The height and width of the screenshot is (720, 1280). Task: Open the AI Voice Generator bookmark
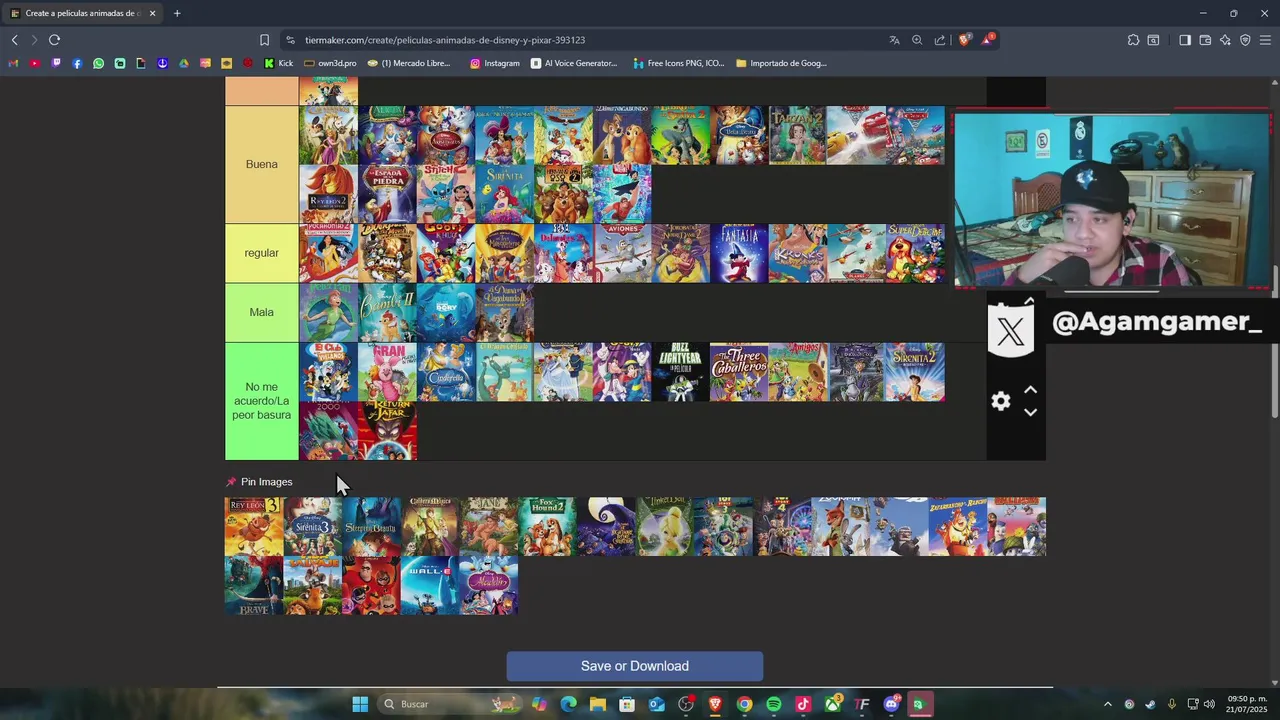click(x=574, y=63)
